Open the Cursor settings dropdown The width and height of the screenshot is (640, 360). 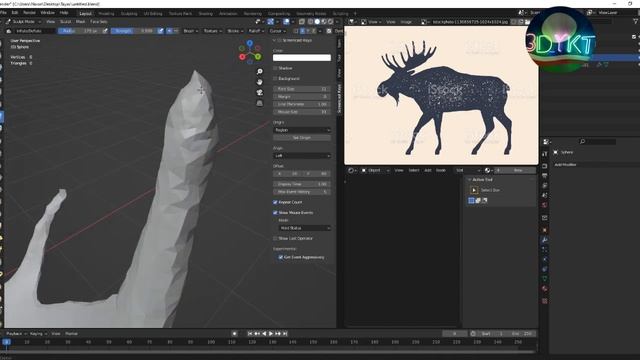click(x=278, y=31)
